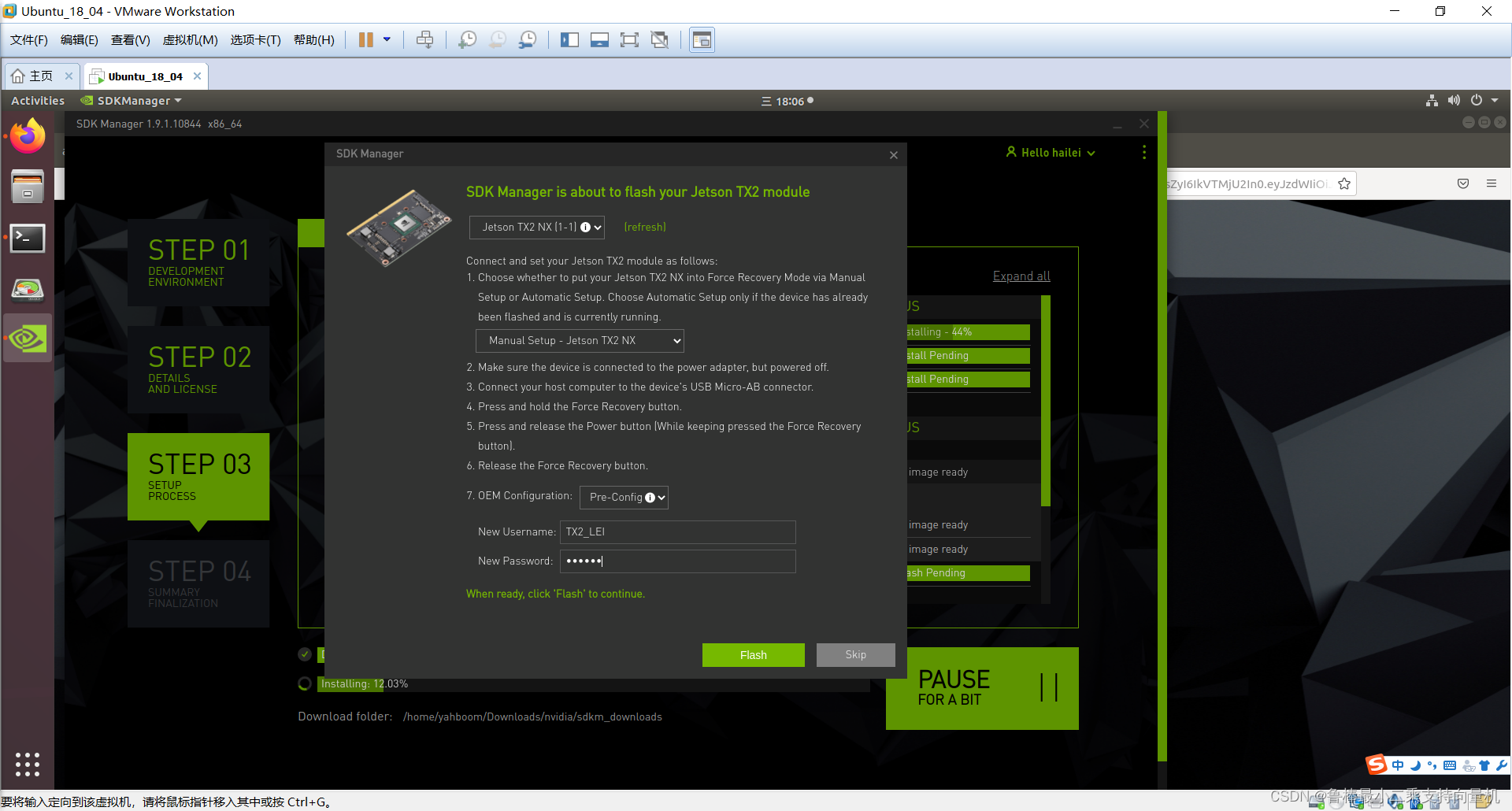Click the Expand all link
This screenshot has height=811, width=1512.
pos(1021,276)
